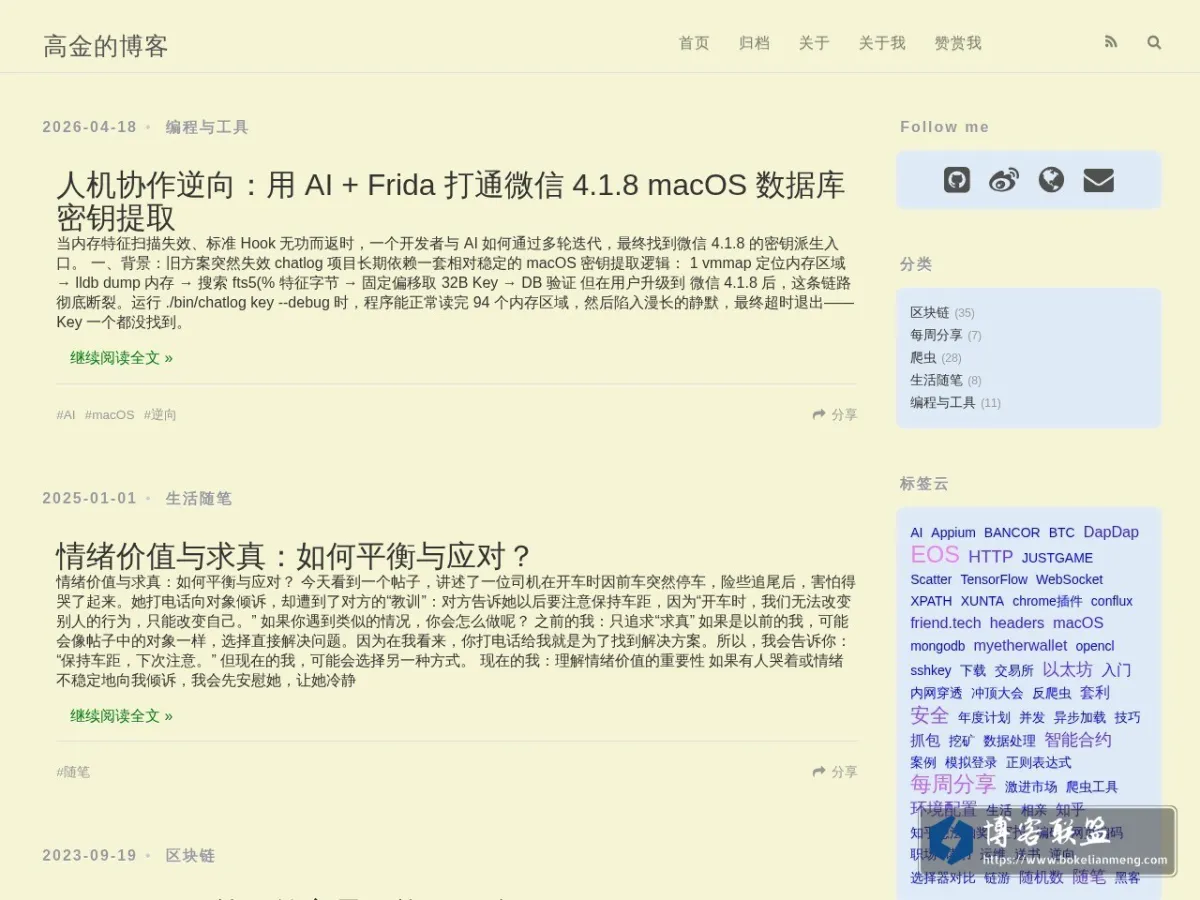The width and height of the screenshot is (1200, 900).
Task: Click the macOS tag in tag cloud
Action: [1078, 623]
